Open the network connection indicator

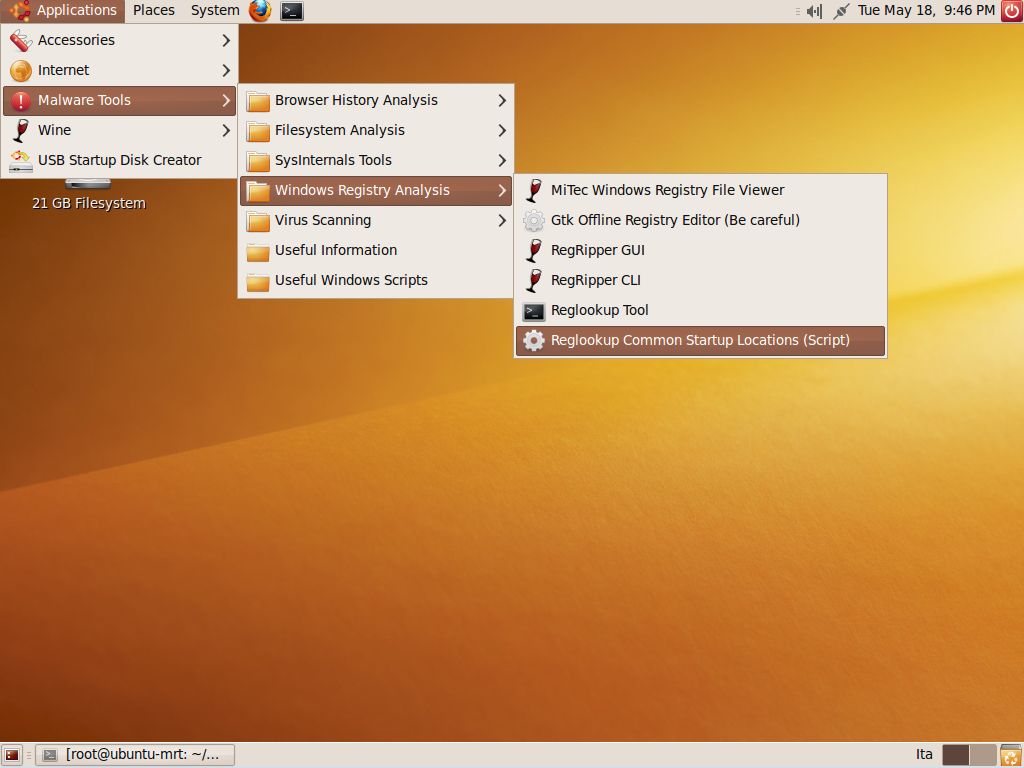[x=841, y=11]
